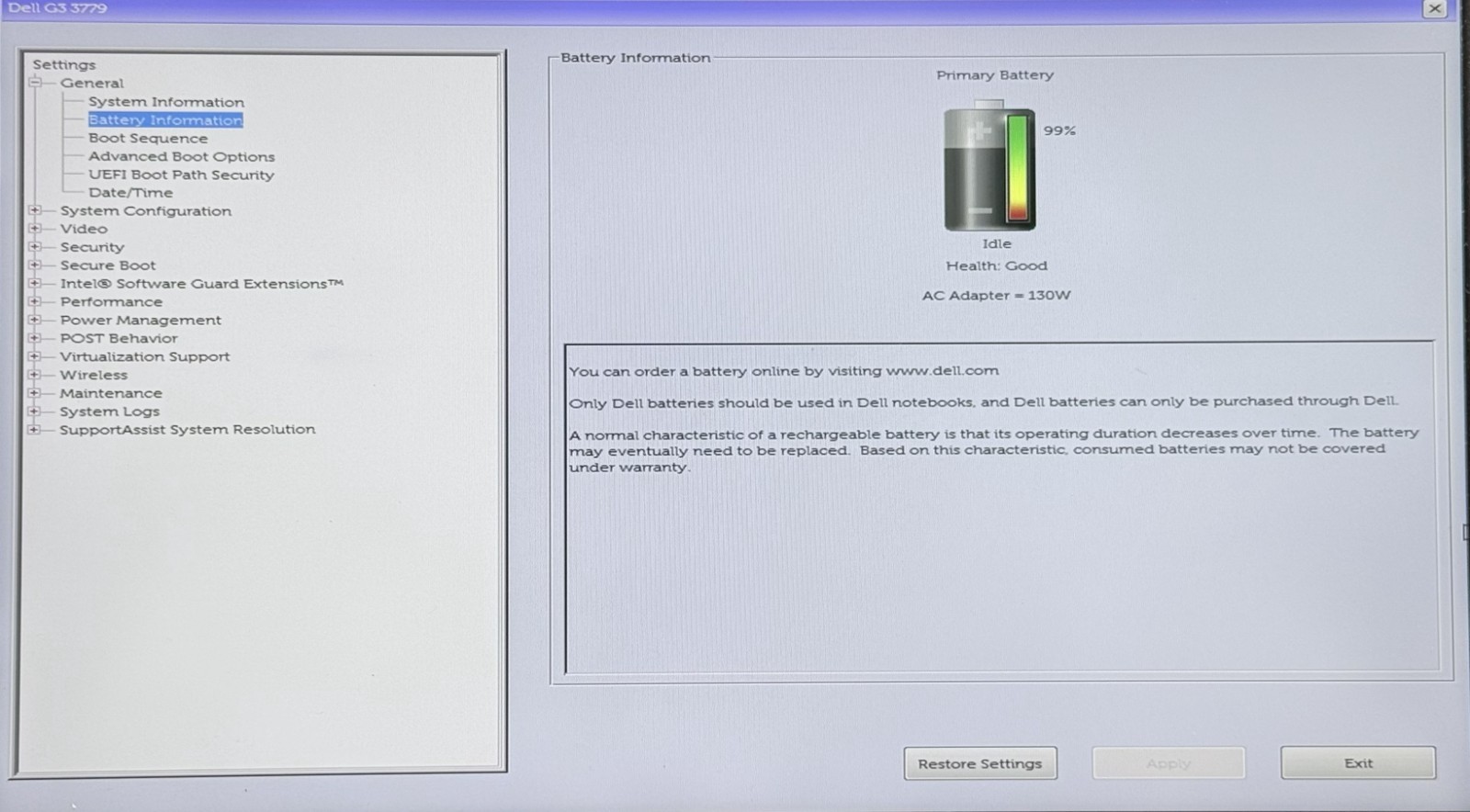Open Date/Time settings
1470x812 pixels.
click(130, 193)
